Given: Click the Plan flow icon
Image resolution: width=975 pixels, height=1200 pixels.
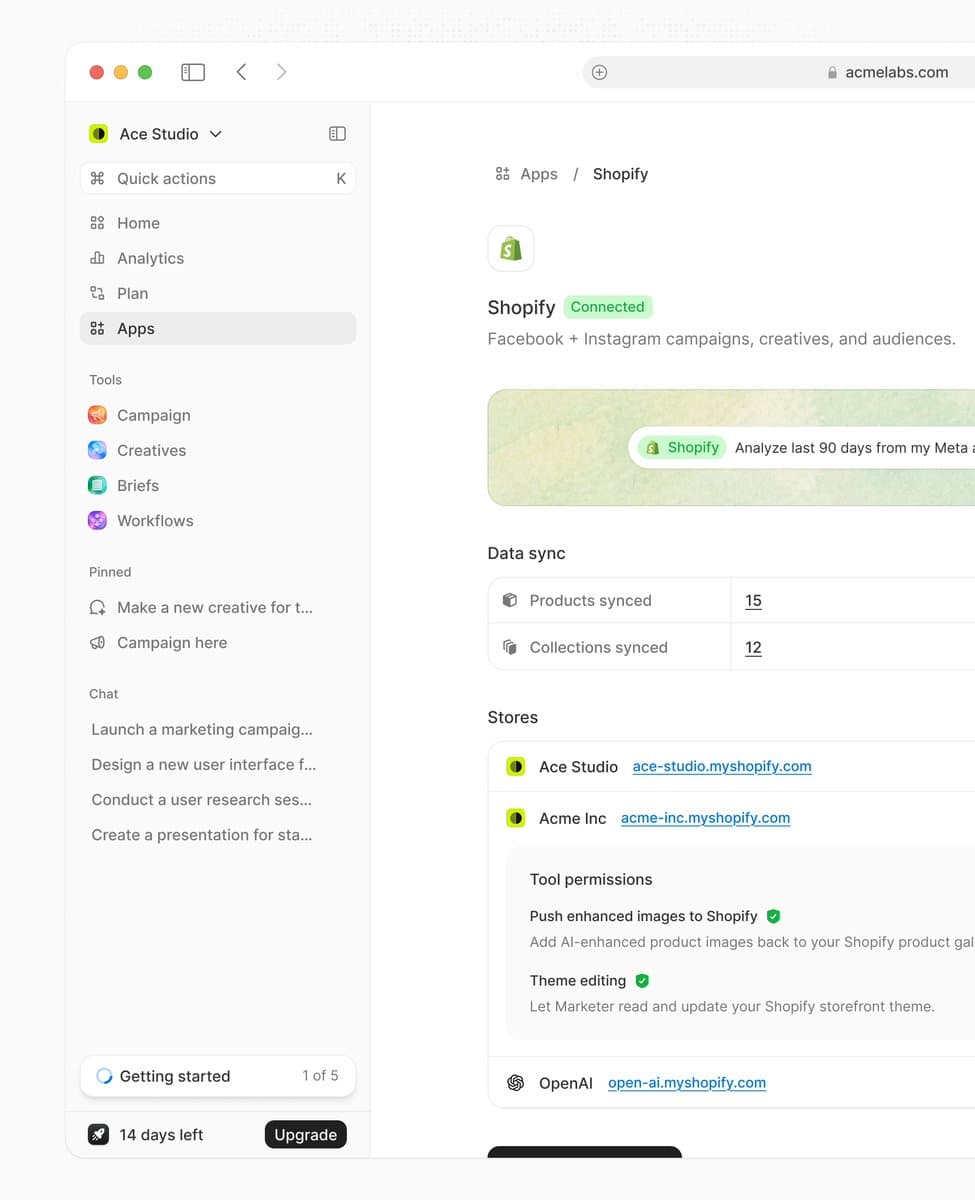Looking at the screenshot, I should click(x=97, y=293).
